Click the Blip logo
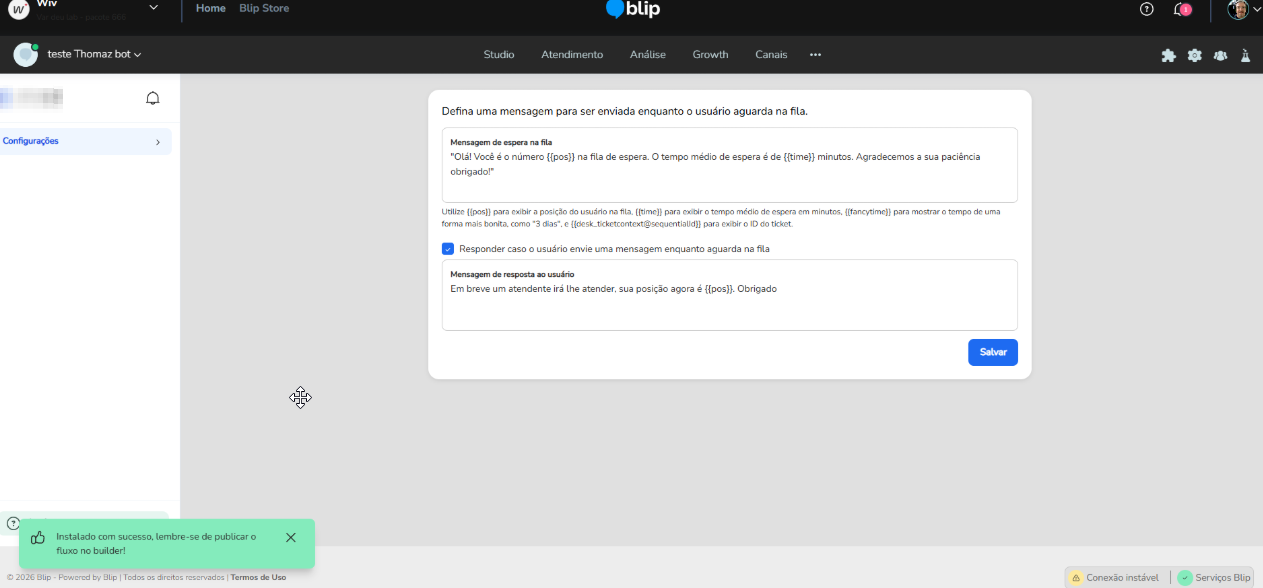1263x588 pixels. (633, 9)
